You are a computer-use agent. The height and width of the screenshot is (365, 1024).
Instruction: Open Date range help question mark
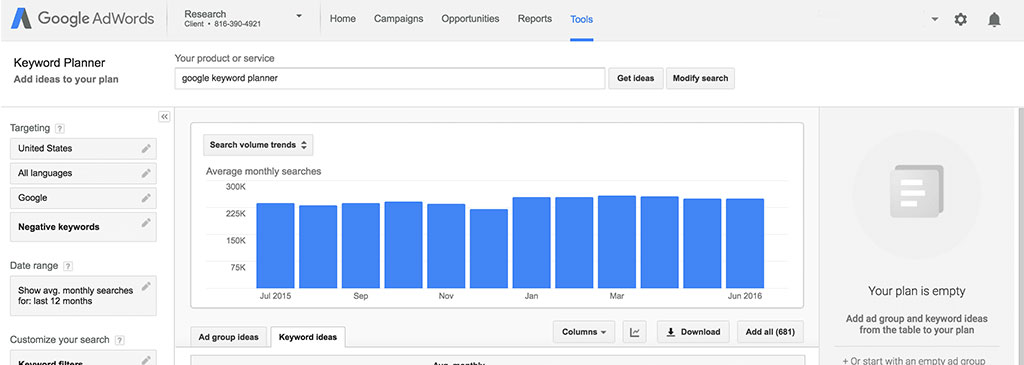[x=68, y=266]
